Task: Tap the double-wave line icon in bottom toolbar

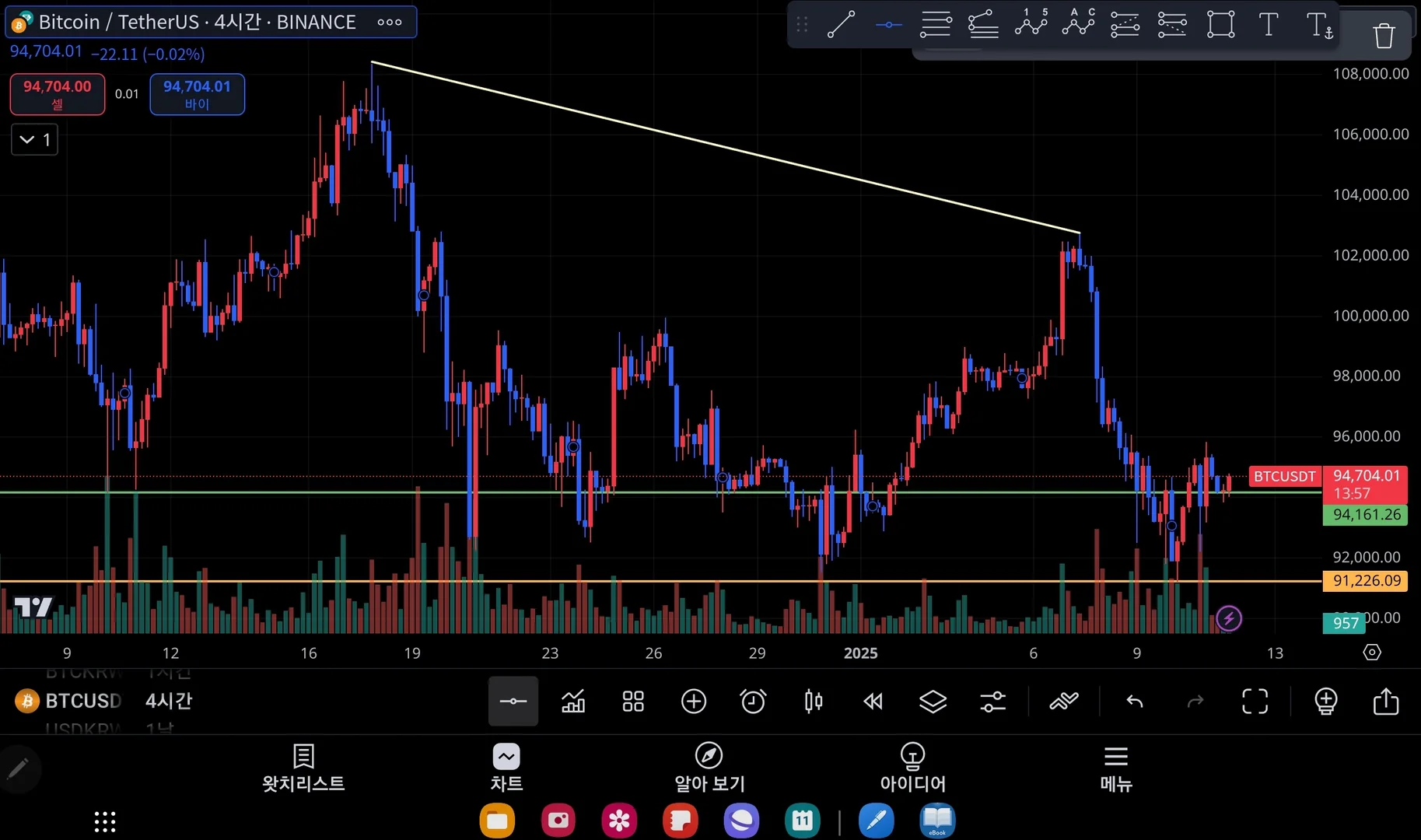Action: click(x=1063, y=702)
